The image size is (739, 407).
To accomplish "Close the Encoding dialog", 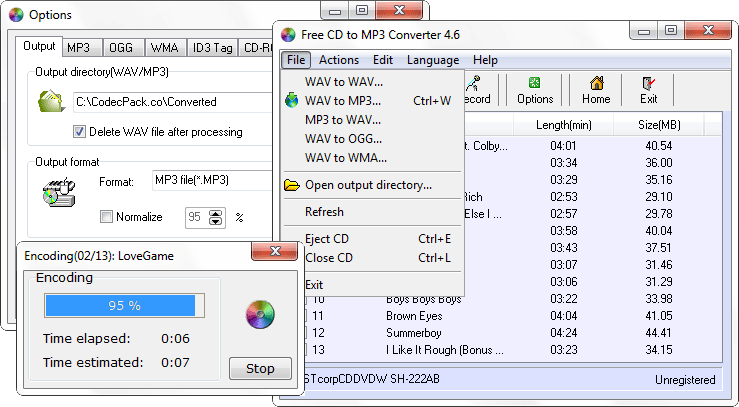I will click(x=275, y=251).
